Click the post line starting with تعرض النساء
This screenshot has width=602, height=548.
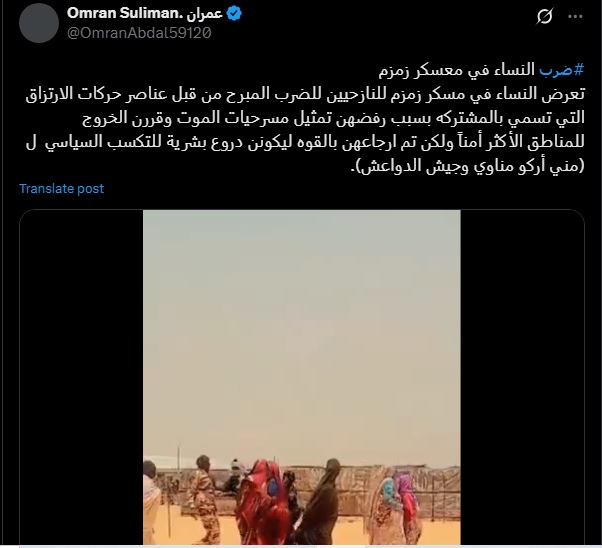pos(305,94)
